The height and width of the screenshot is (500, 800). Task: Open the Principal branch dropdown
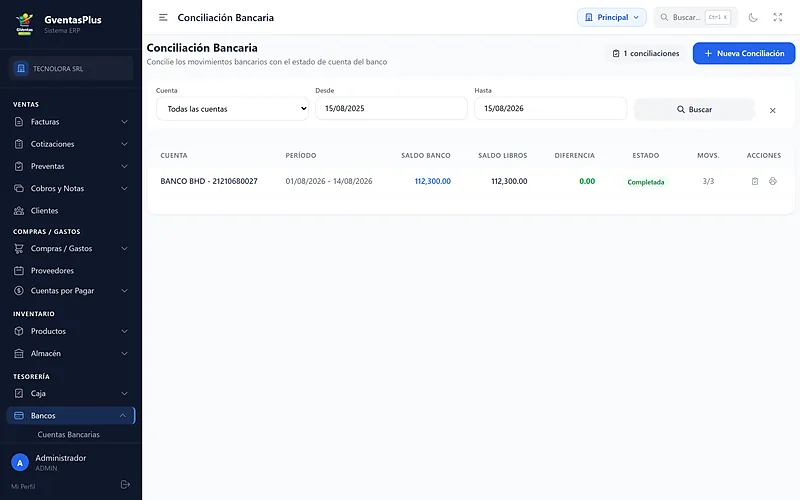coord(612,17)
